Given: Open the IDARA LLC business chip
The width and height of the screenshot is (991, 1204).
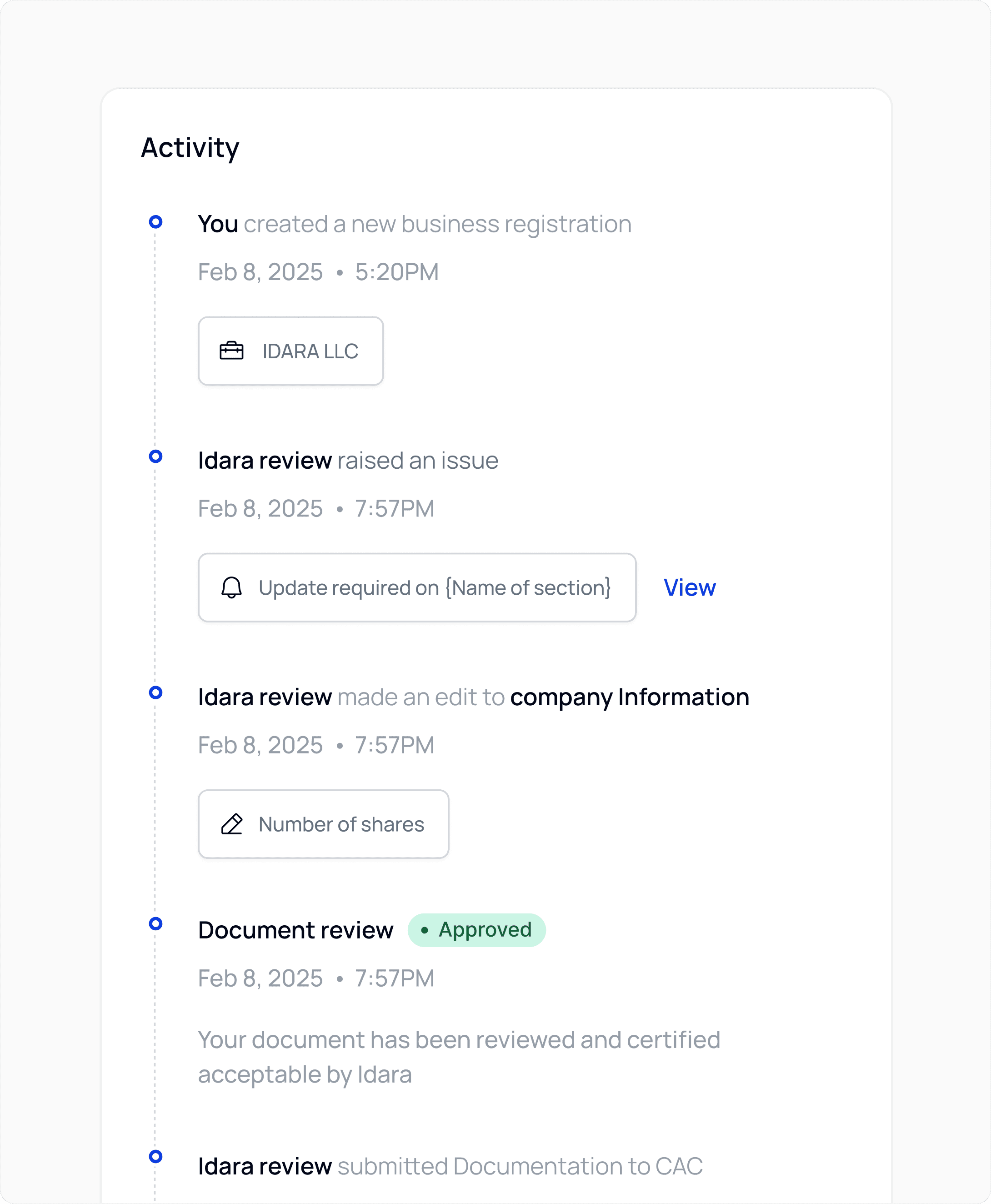Looking at the screenshot, I should [290, 351].
